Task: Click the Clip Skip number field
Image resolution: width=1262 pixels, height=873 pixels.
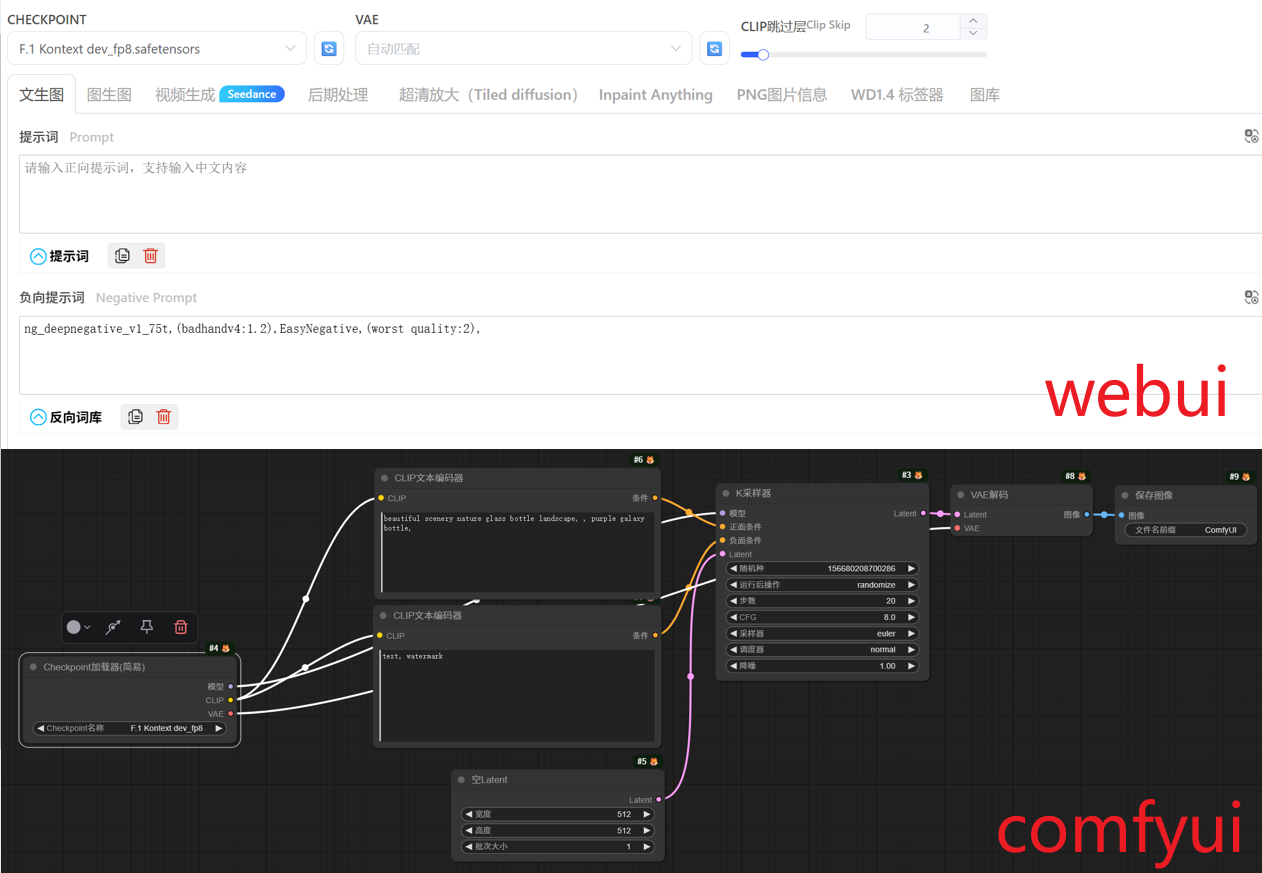Action: point(913,28)
